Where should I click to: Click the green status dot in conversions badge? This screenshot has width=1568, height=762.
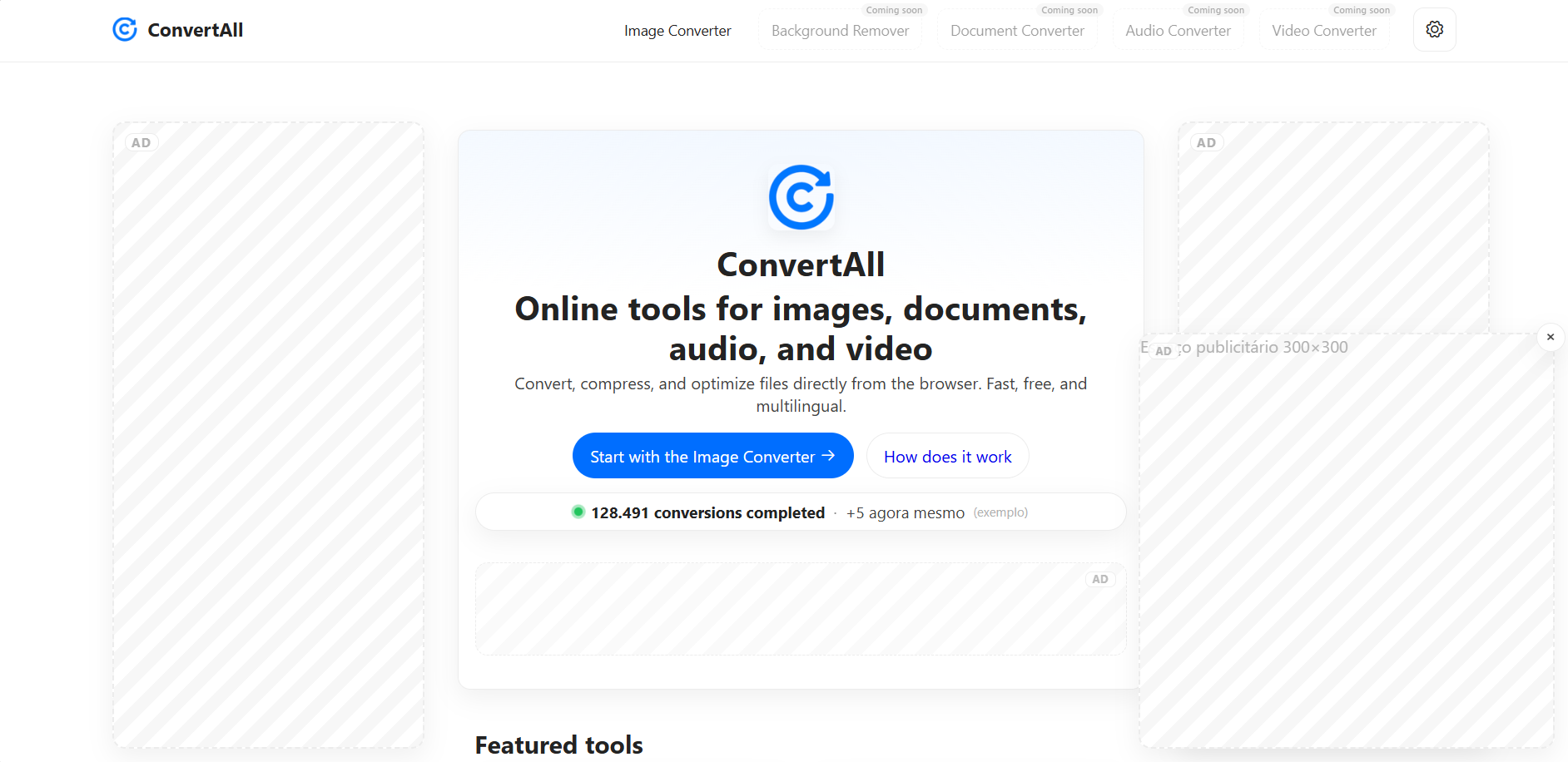point(578,512)
